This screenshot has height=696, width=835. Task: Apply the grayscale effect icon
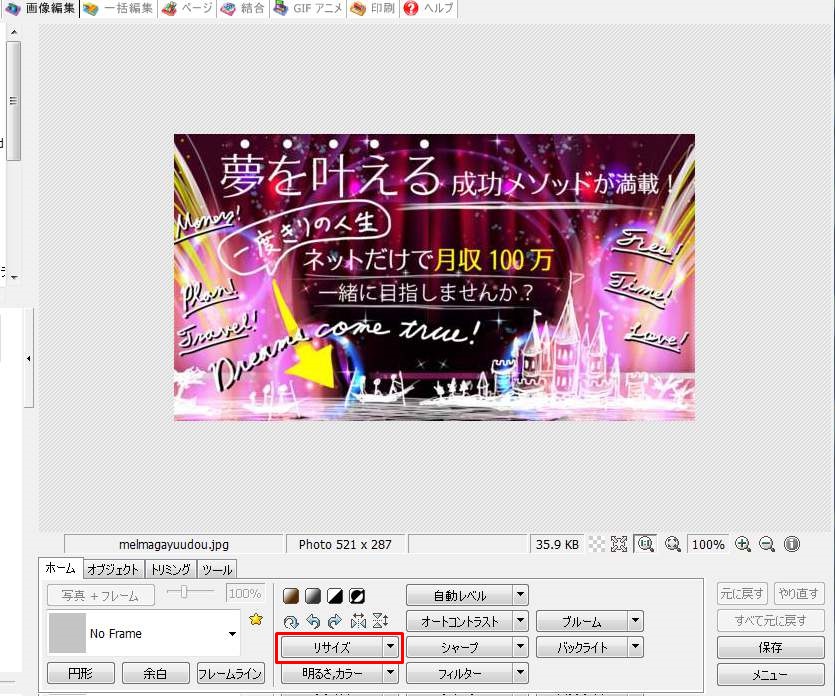tap(313, 596)
